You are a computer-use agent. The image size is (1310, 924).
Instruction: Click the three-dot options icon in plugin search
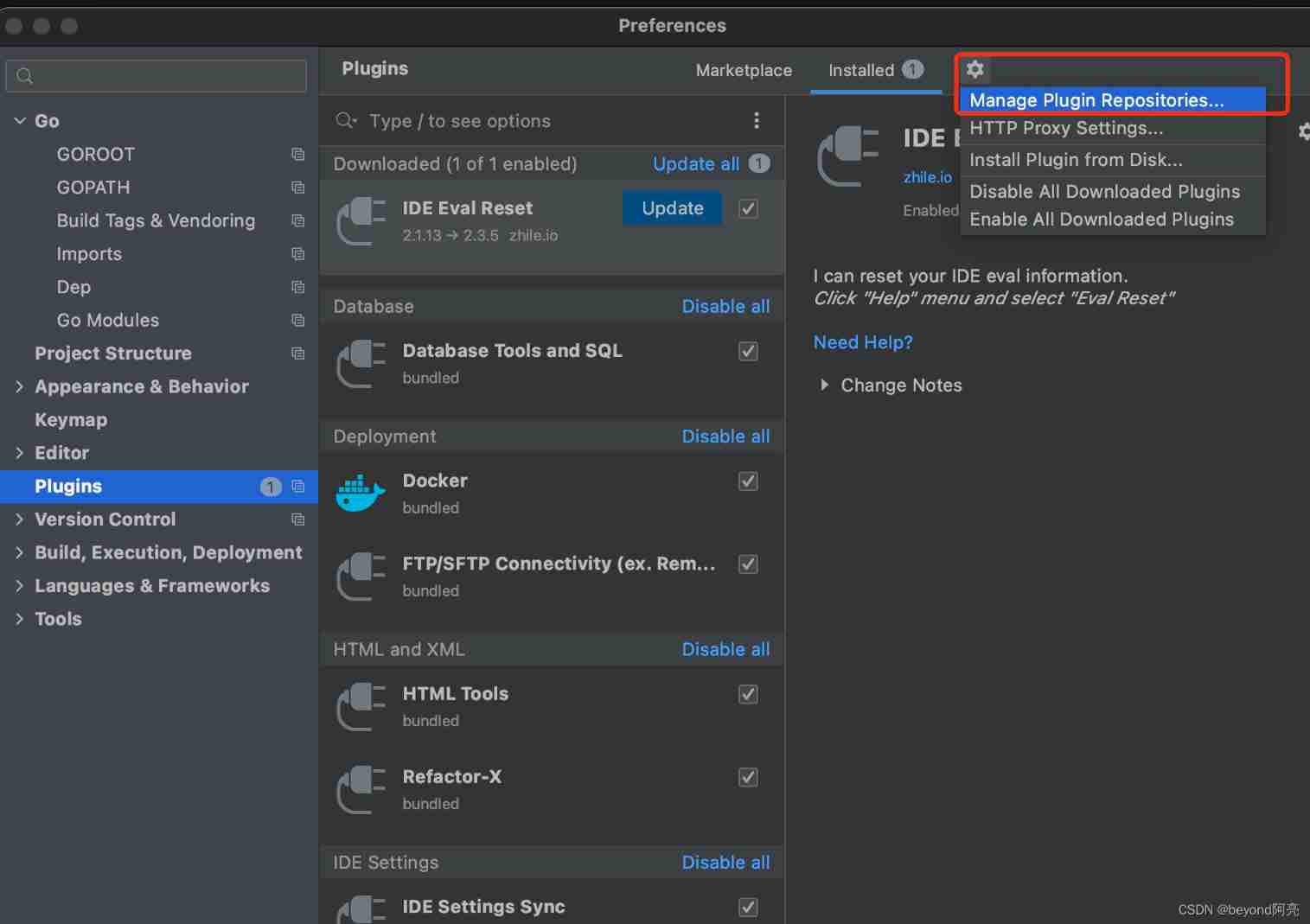point(757,120)
